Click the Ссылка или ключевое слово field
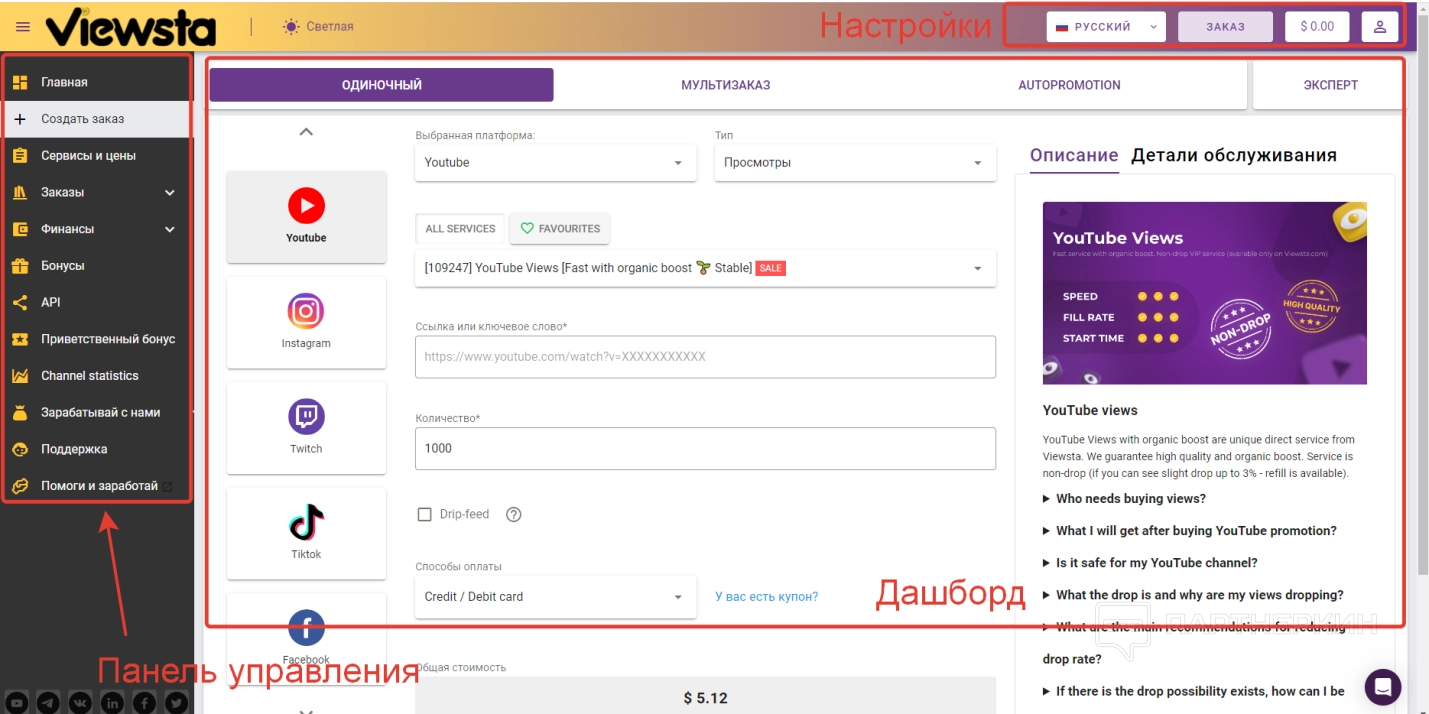This screenshot has width=1429, height=714. pyautogui.click(x=705, y=357)
